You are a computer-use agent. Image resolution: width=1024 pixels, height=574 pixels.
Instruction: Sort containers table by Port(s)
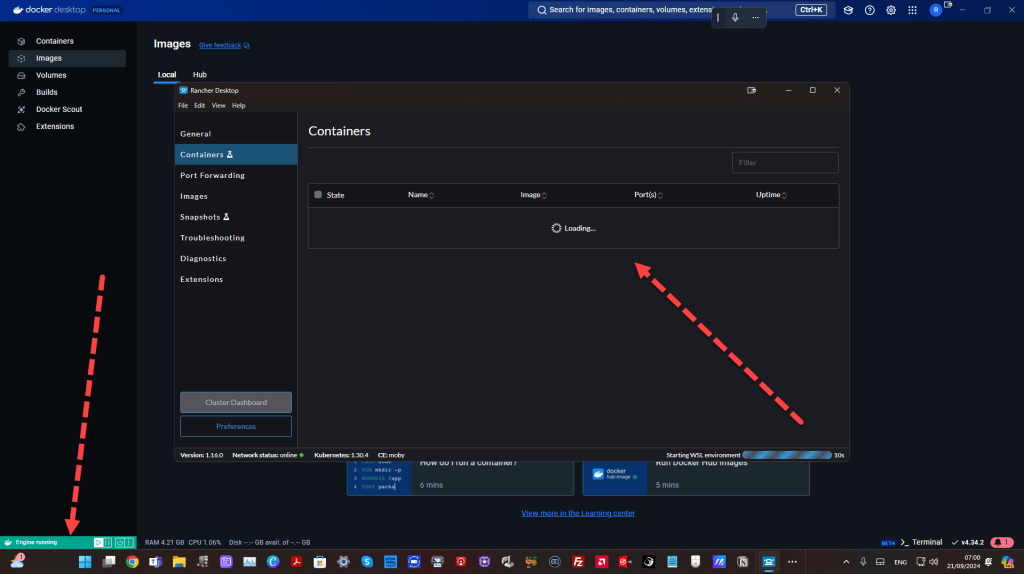[648, 195]
